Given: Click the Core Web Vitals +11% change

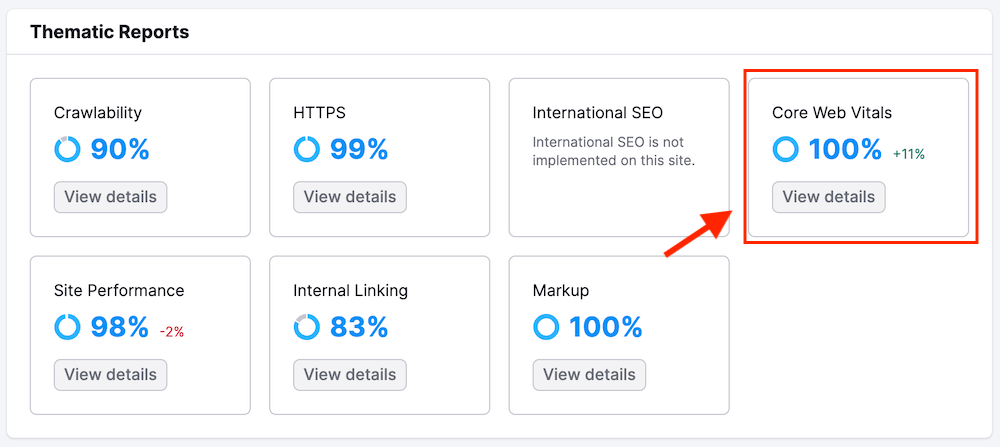Looking at the screenshot, I should [909, 154].
